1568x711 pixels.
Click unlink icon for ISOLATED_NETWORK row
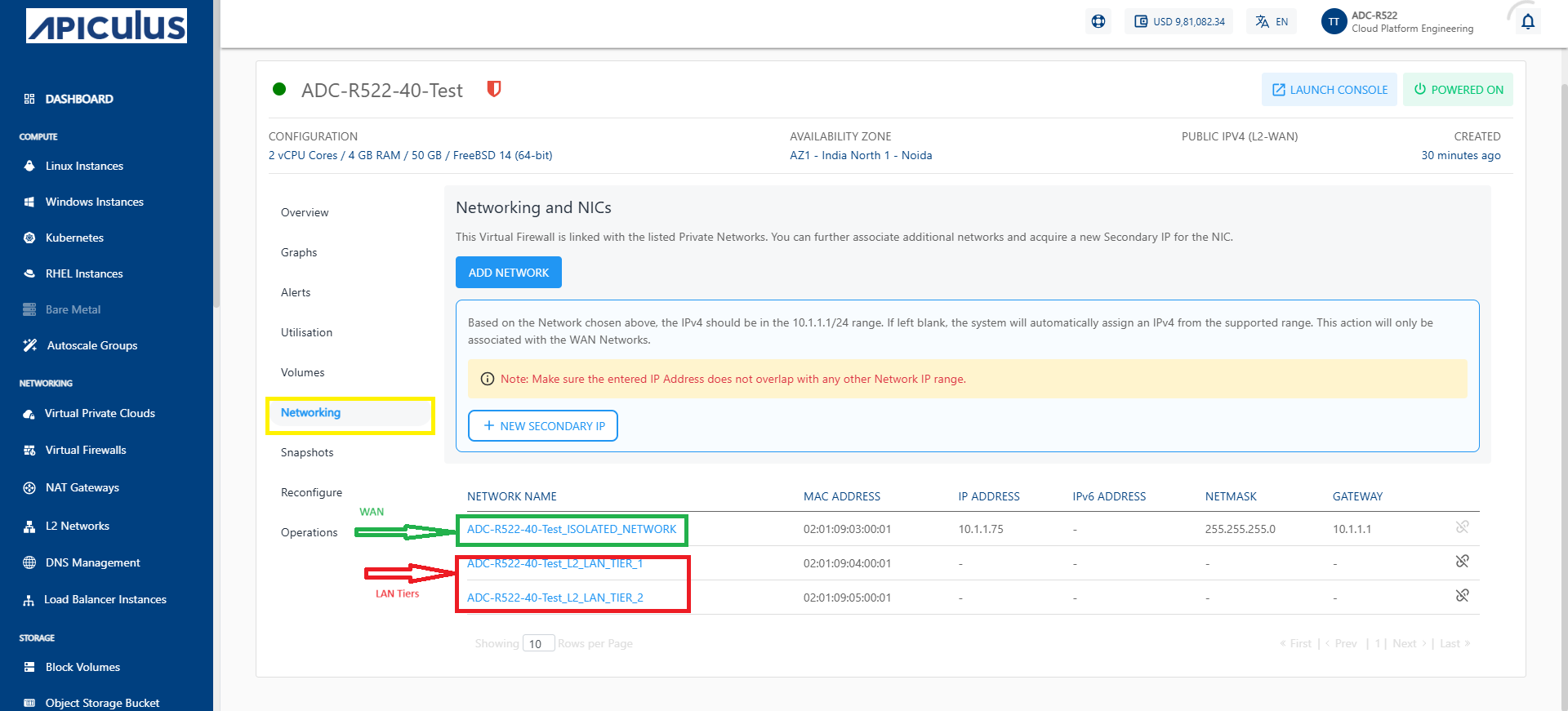coord(1462,527)
